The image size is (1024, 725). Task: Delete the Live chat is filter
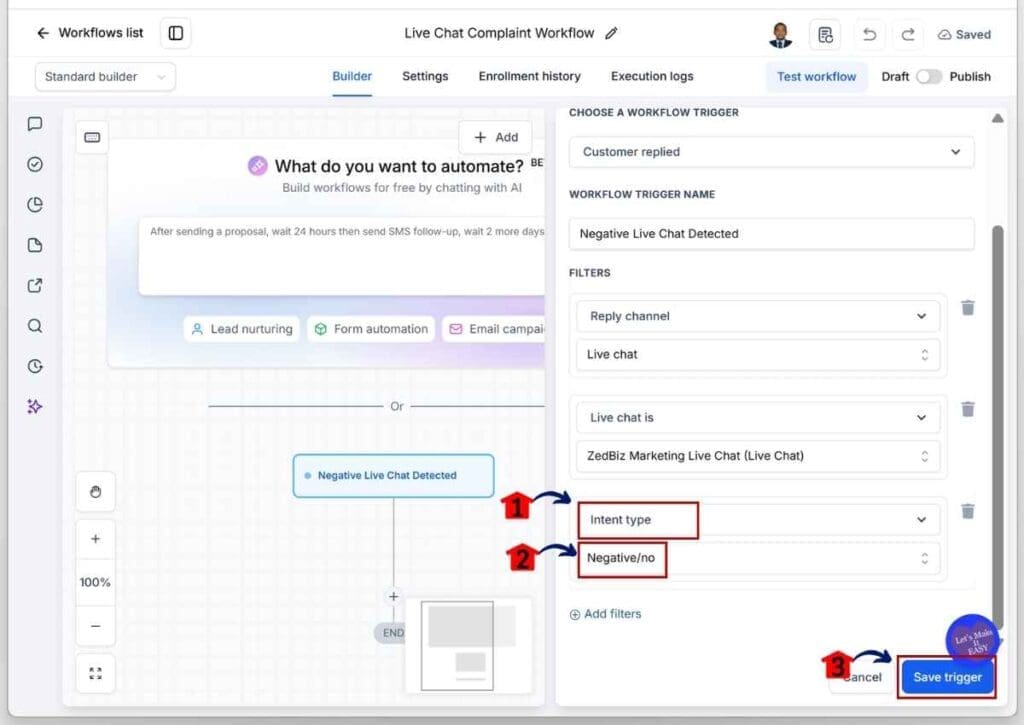pyautogui.click(x=968, y=410)
